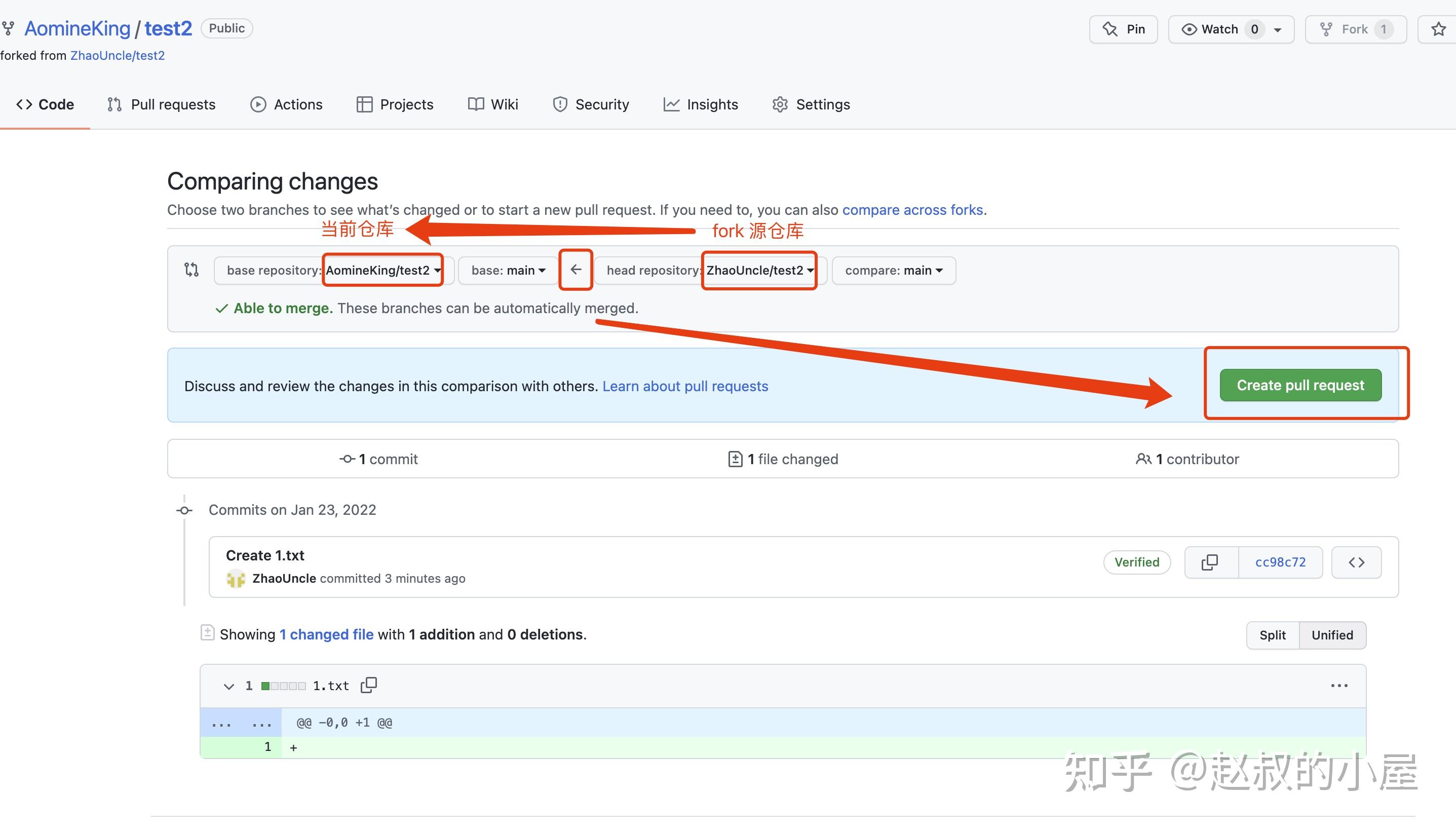Click the compare branches icon beside base repository
Viewport: 1456px width, 831px height.
(x=190, y=270)
